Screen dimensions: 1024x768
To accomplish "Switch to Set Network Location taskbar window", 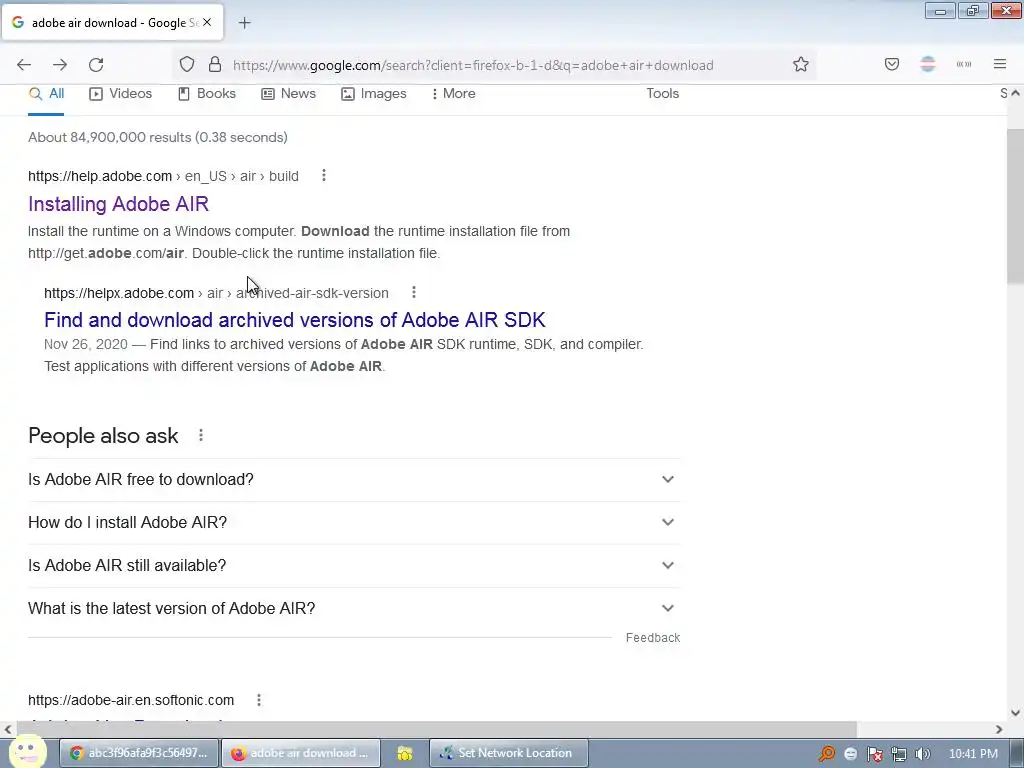I will click(x=509, y=753).
